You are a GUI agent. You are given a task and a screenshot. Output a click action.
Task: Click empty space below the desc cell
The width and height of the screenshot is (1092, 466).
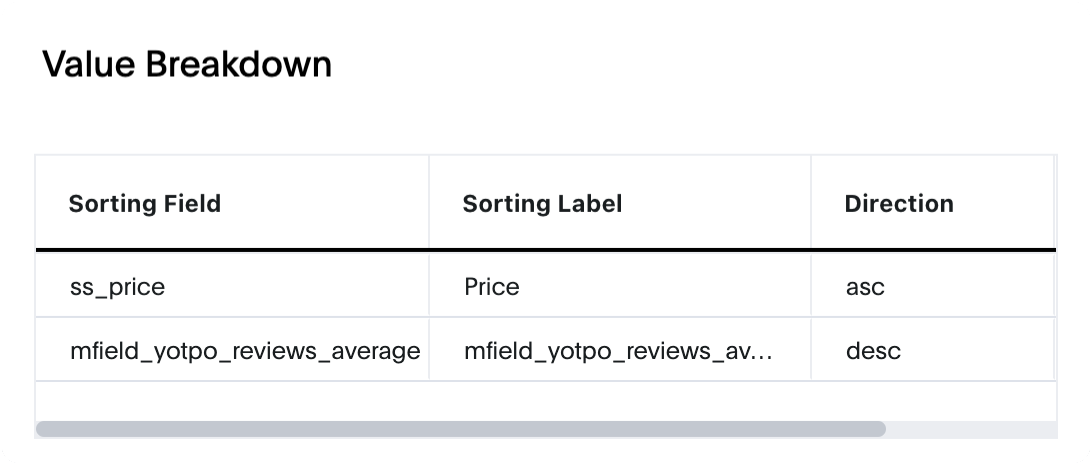(933, 401)
